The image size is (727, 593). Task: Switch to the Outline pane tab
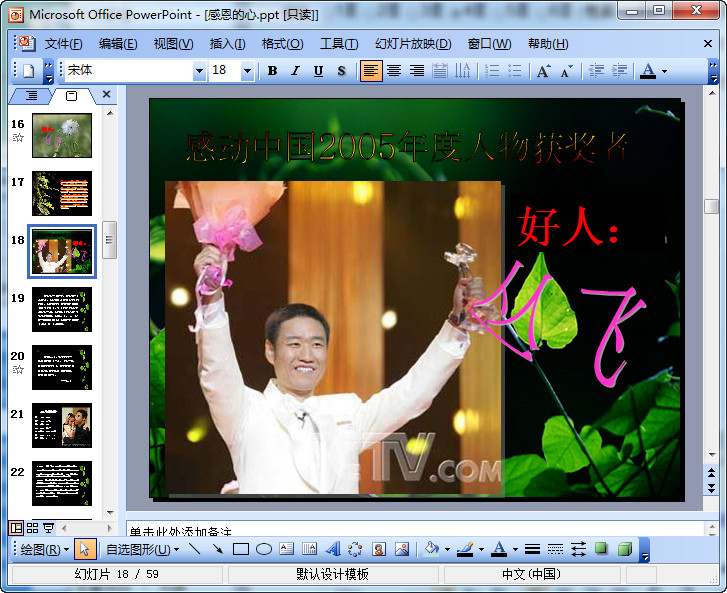[32, 96]
